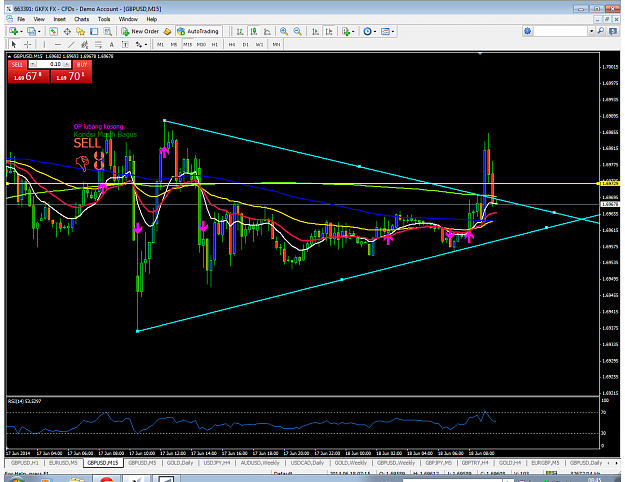Toggle Chart Shift
625x482 pixels.
[x=329, y=31]
